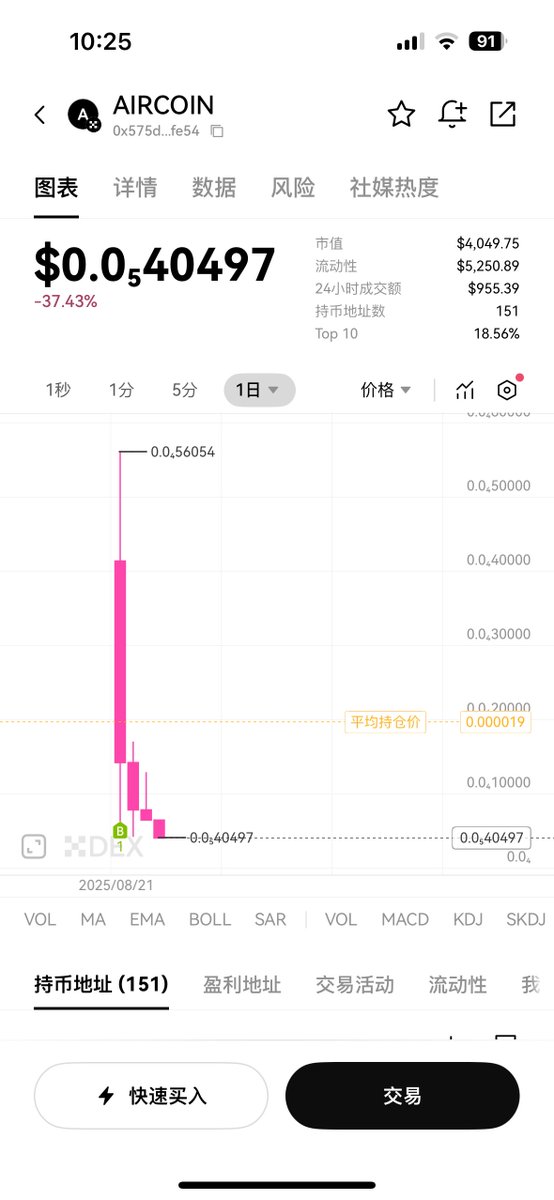Switch to the 详情 tab

(x=134, y=187)
